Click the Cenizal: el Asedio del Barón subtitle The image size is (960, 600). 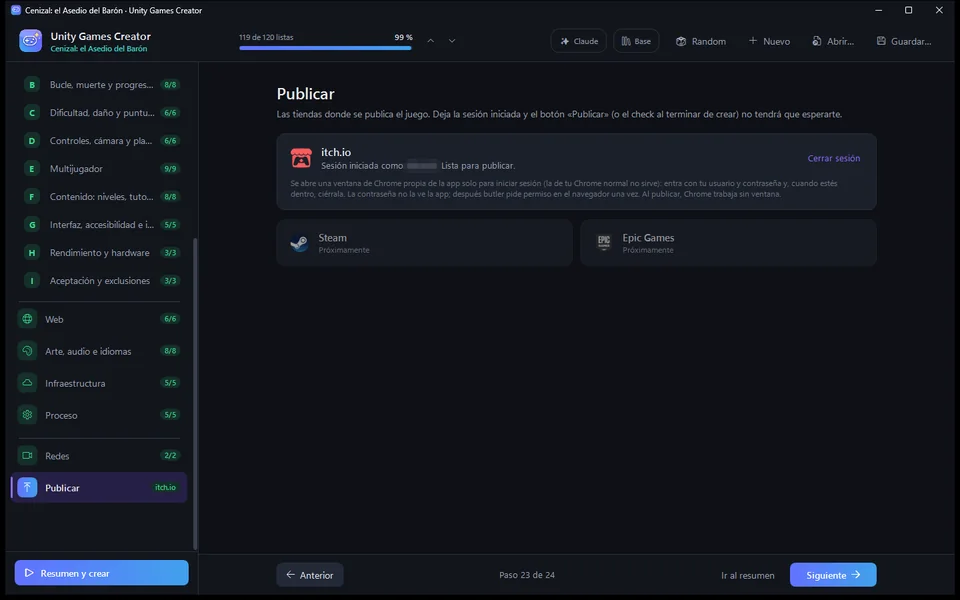(x=99, y=49)
